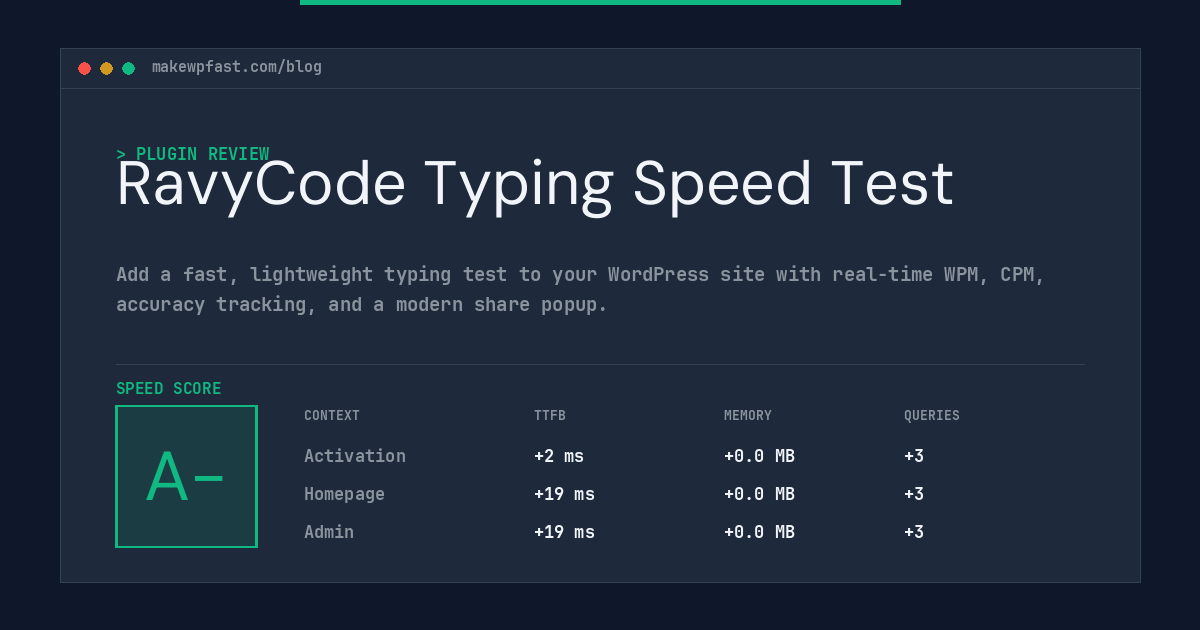Viewport: 1200px width, 630px height.
Task: Click the Homepage memory value '+0.0 MB'
Action: tap(759, 494)
